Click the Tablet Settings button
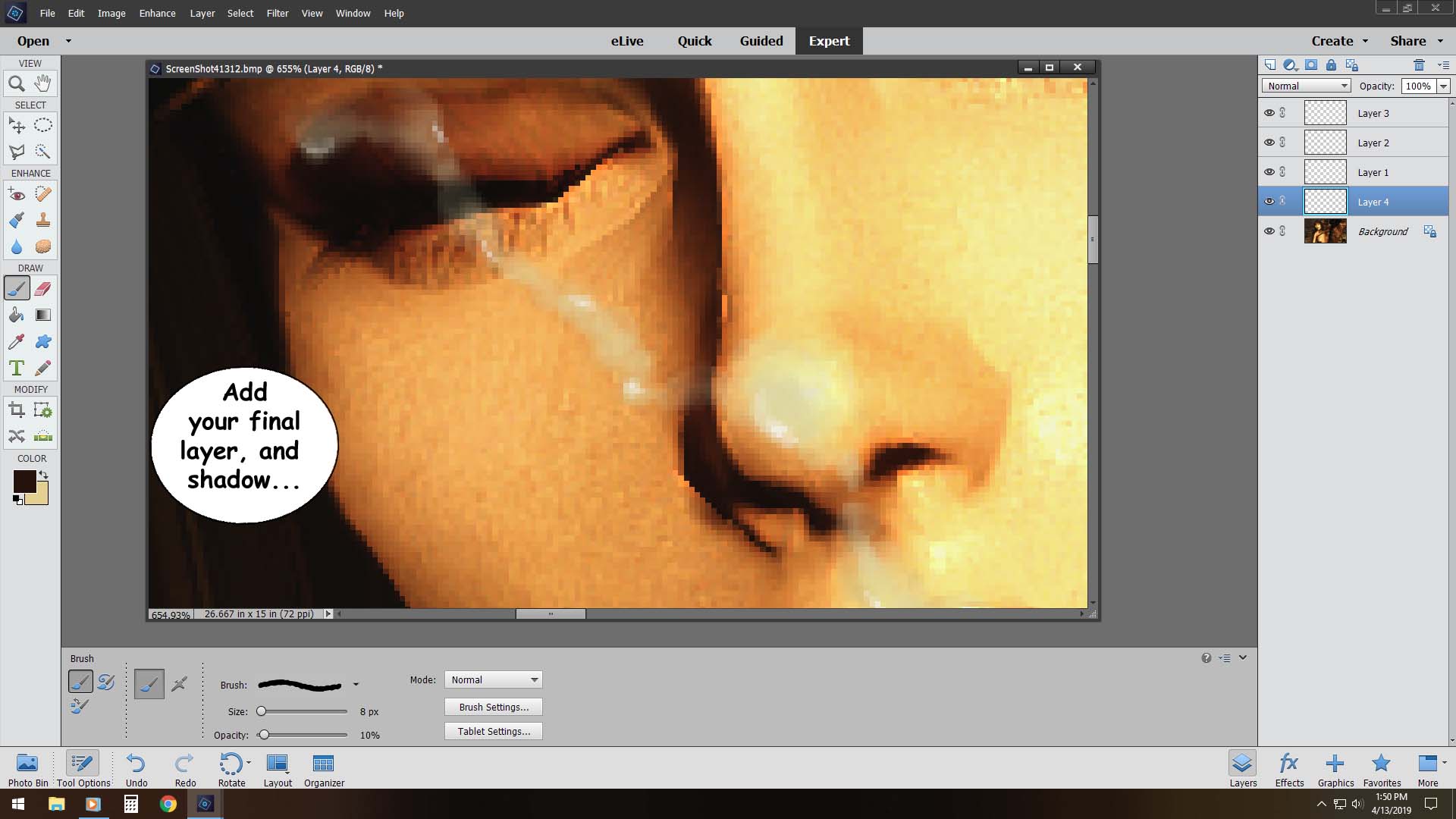 pos(494,731)
